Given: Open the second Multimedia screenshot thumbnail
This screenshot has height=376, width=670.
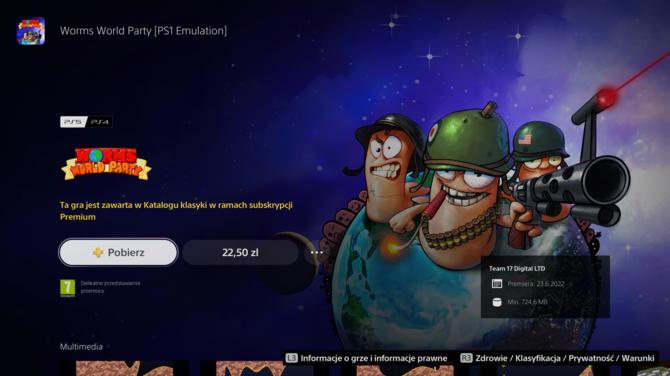Looking at the screenshot, I should pyautogui.click(x=264, y=368).
